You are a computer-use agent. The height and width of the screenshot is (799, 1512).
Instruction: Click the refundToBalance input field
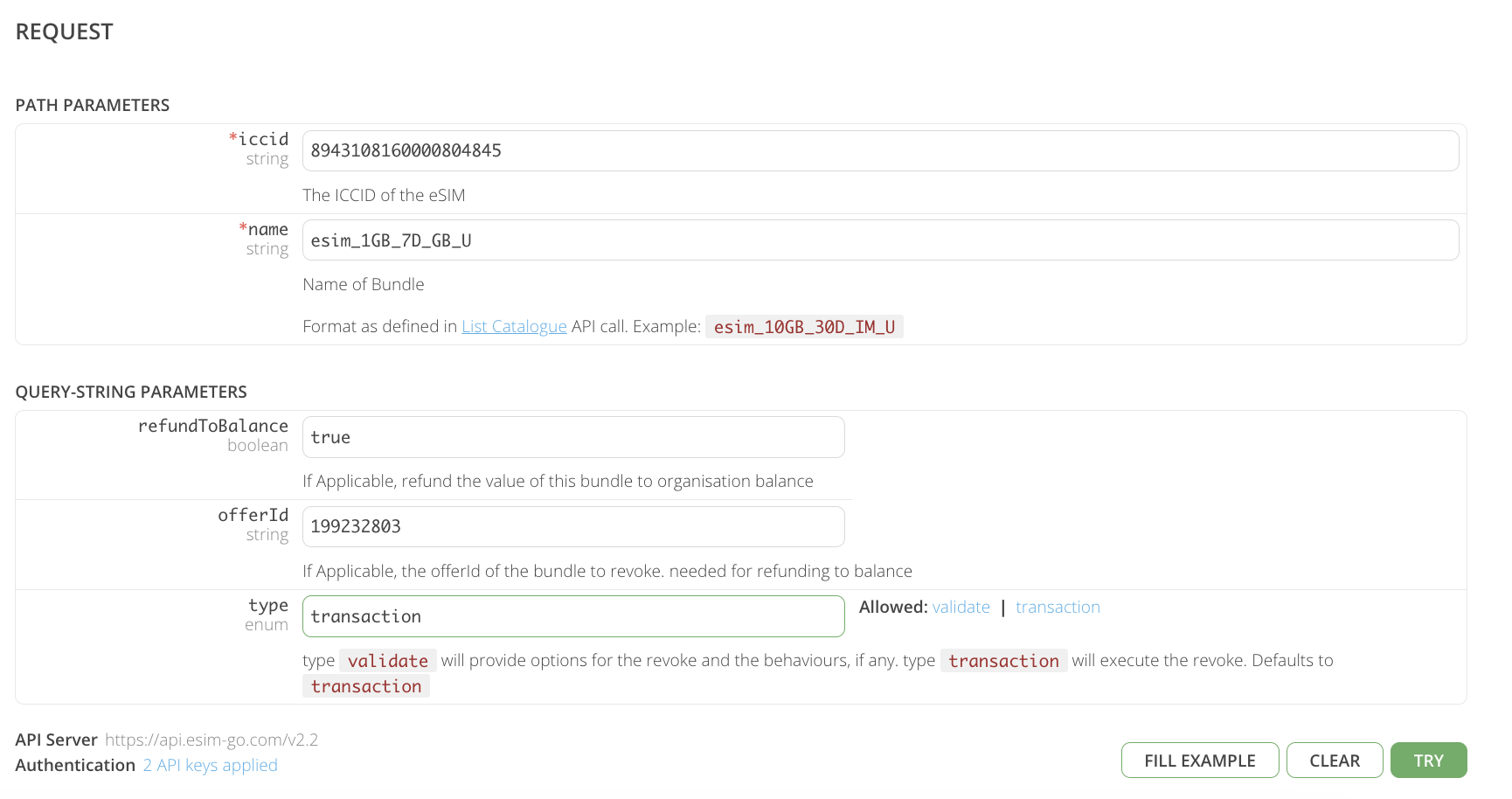(573, 437)
